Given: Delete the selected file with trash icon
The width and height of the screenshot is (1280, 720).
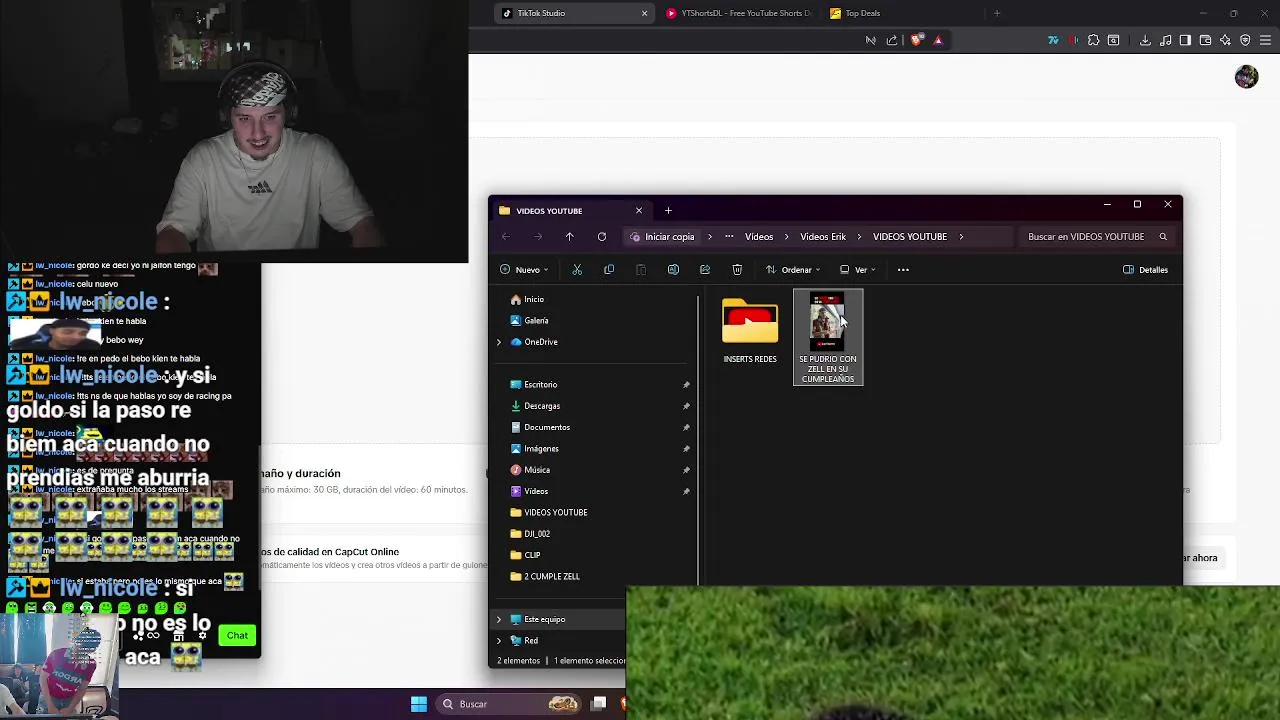Looking at the screenshot, I should coord(737,269).
